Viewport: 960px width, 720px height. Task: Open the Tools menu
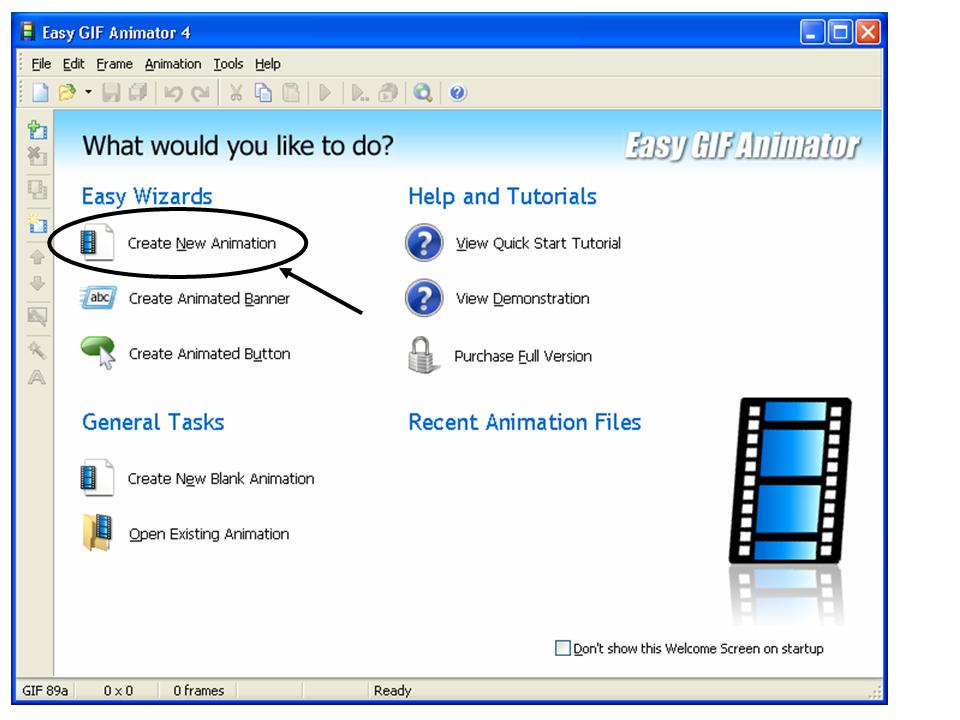228,64
